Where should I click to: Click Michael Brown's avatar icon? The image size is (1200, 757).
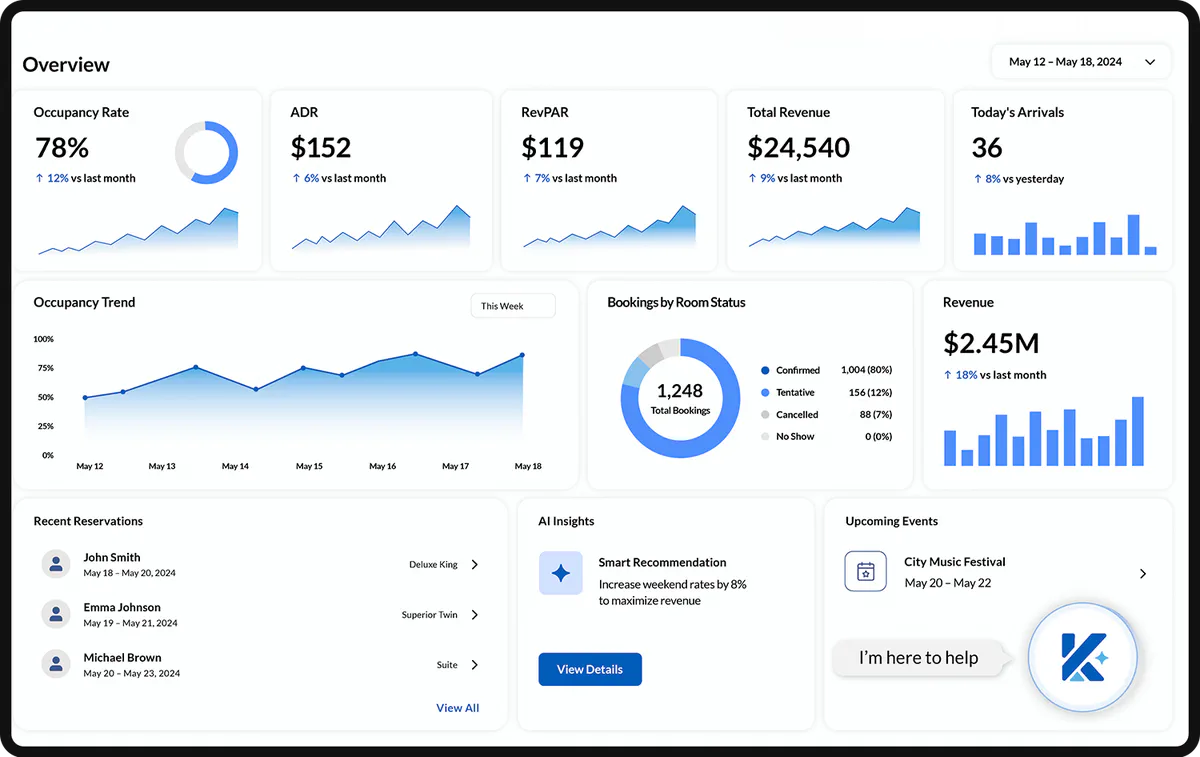coord(56,664)
